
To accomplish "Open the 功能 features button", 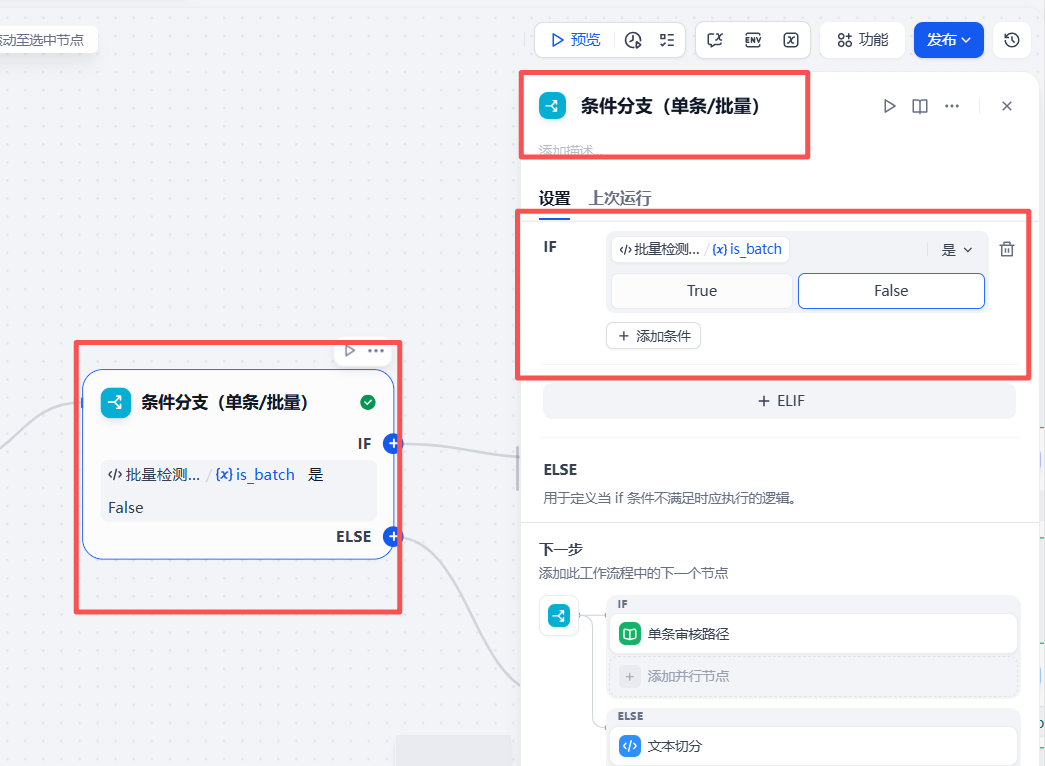I will [x=862, y=40].
